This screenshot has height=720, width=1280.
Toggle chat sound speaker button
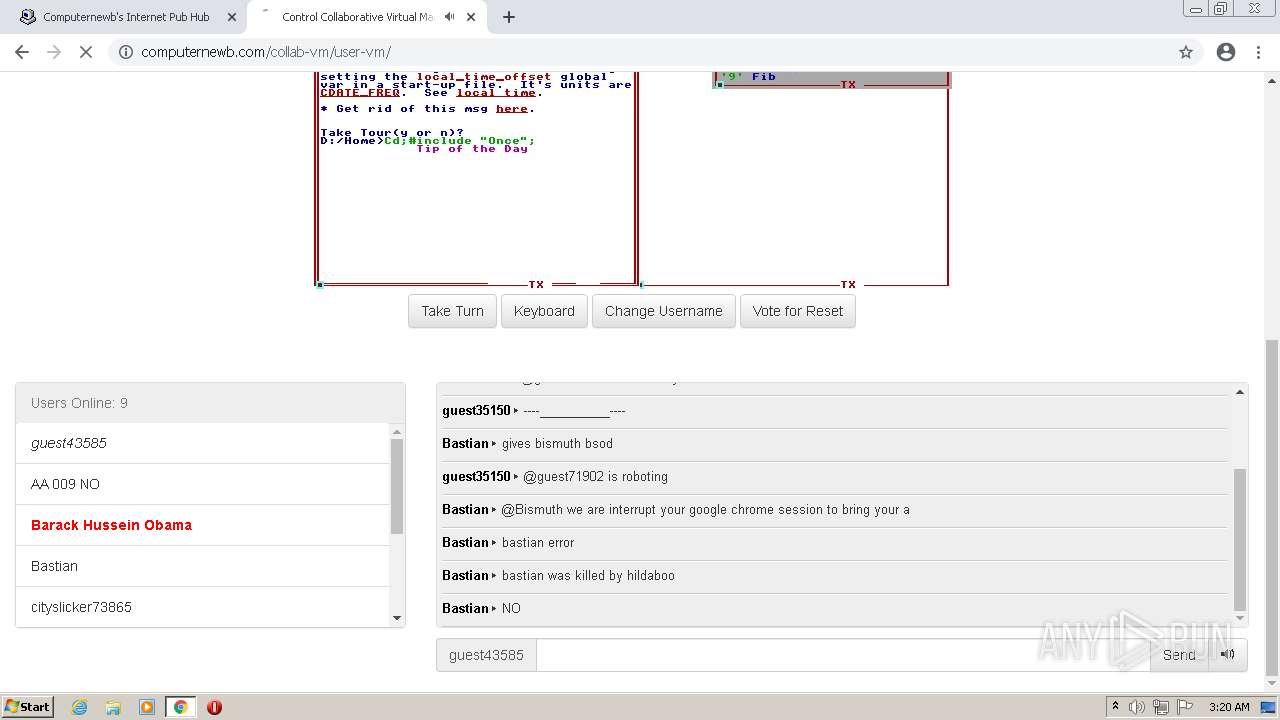(x=1228, y=655)
